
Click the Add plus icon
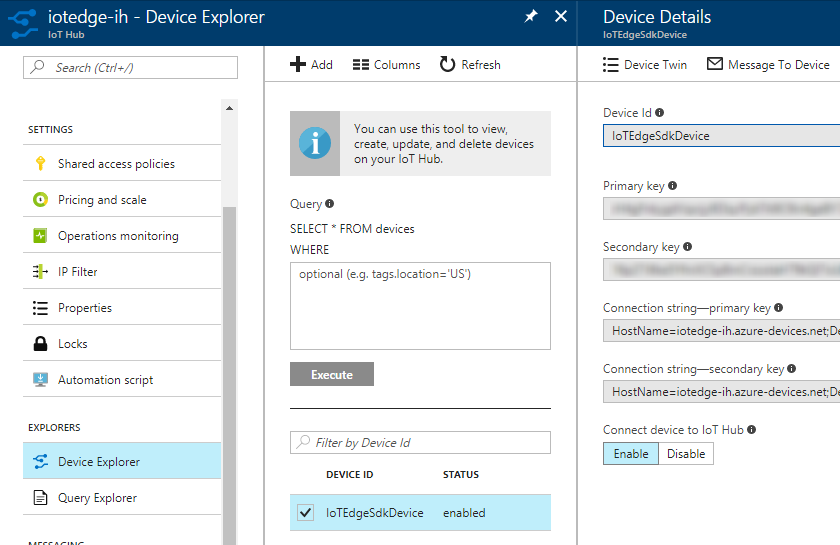[298, 65]
